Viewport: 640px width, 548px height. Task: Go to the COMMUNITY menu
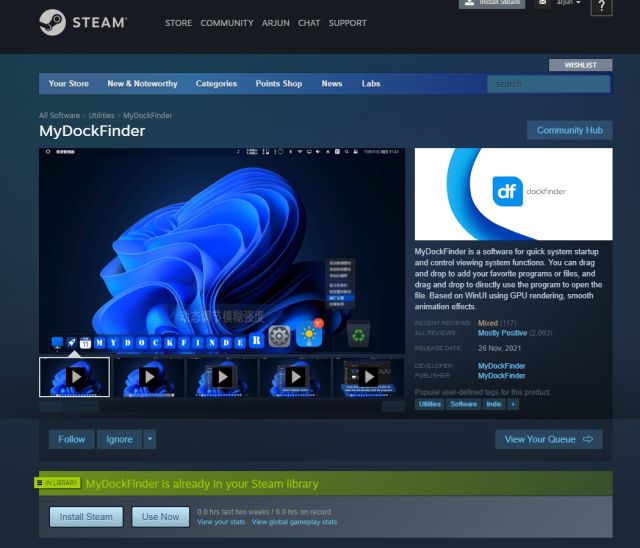[227, 23]
